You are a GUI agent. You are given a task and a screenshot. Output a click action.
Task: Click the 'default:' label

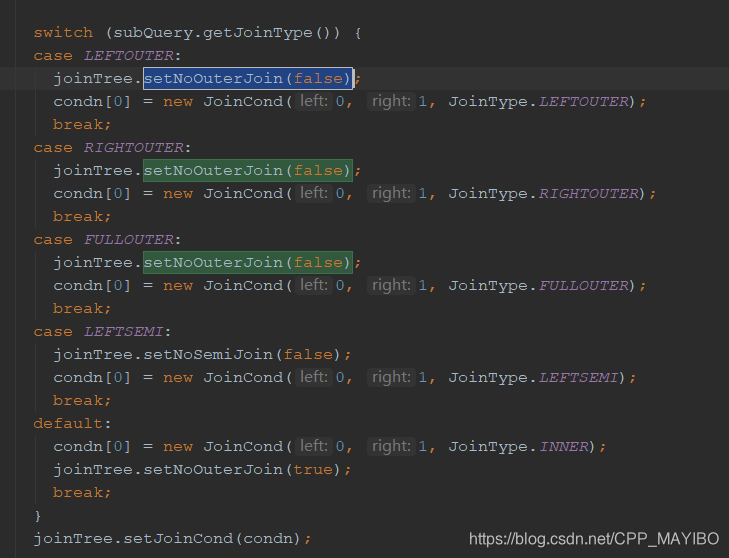(x=72, y=424)
